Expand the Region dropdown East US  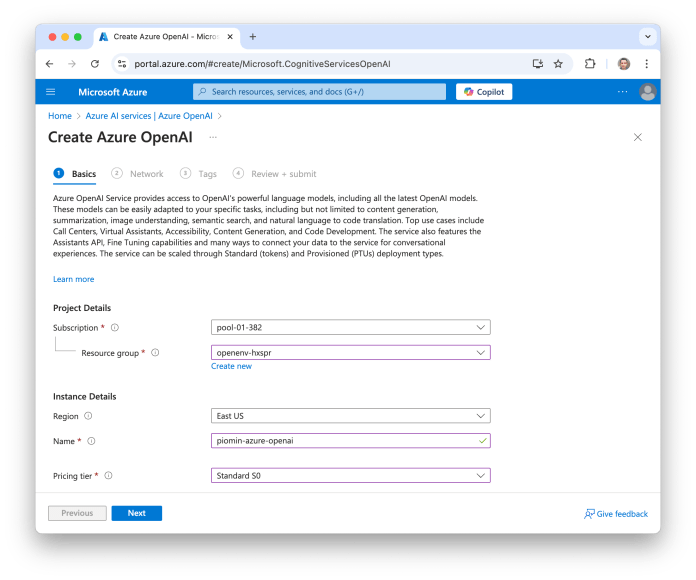click(351, 416)
